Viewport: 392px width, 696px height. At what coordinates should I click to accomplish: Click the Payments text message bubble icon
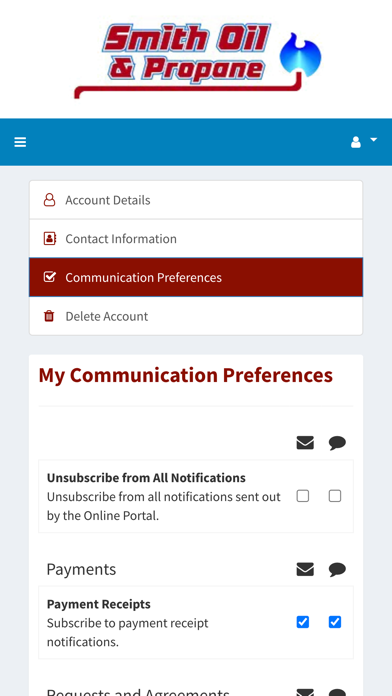(x=337, y=569)
